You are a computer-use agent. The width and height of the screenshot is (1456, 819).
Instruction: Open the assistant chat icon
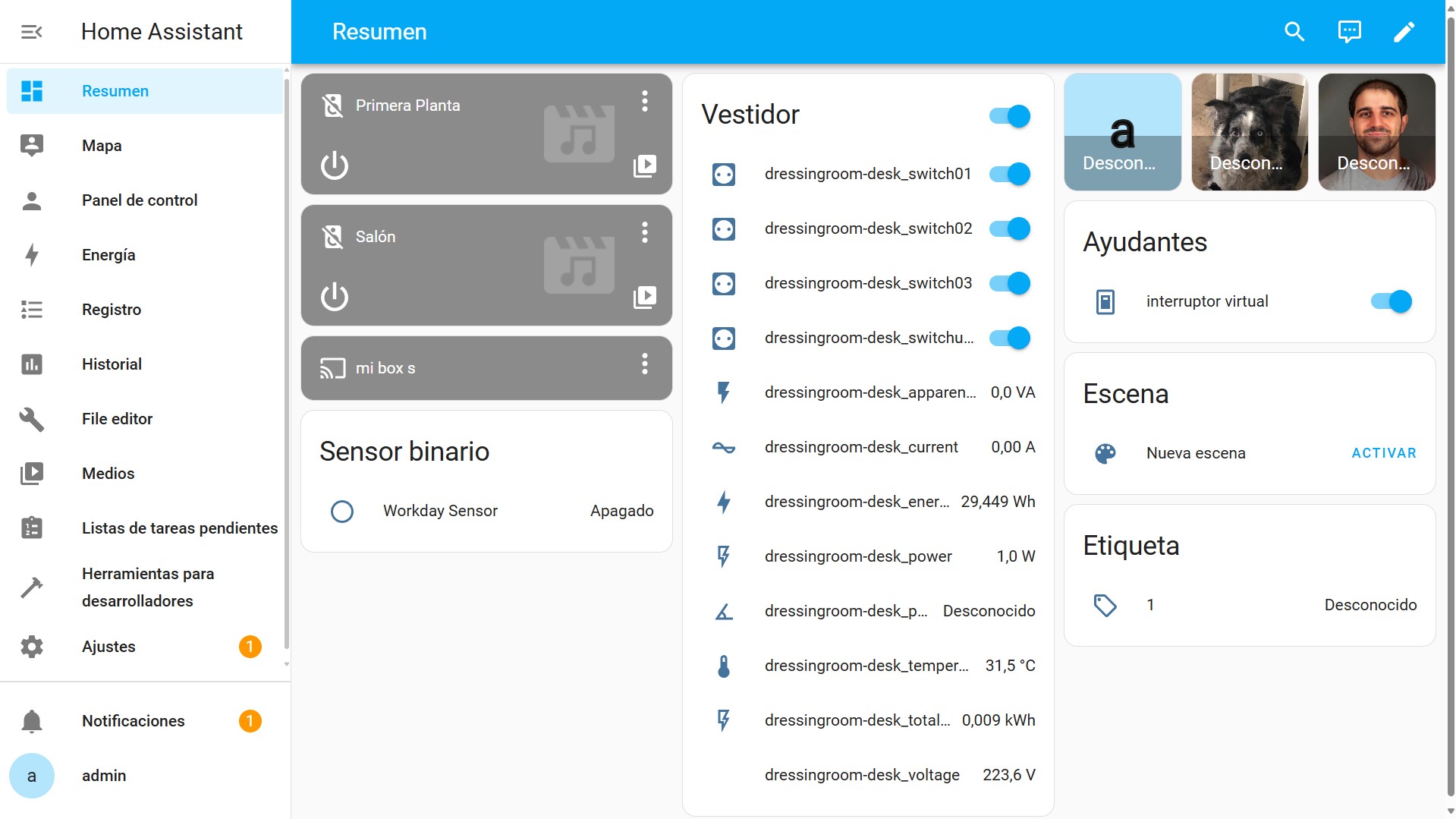pyautogui.click(x=1349, y=31)
